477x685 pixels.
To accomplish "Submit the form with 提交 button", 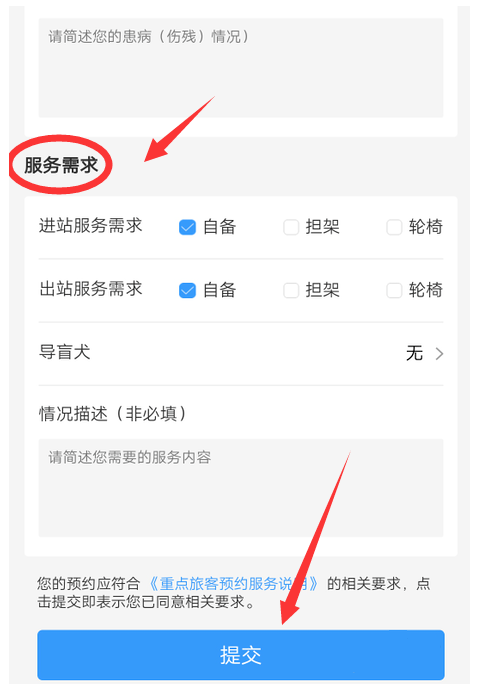I will tap(241, 654).
